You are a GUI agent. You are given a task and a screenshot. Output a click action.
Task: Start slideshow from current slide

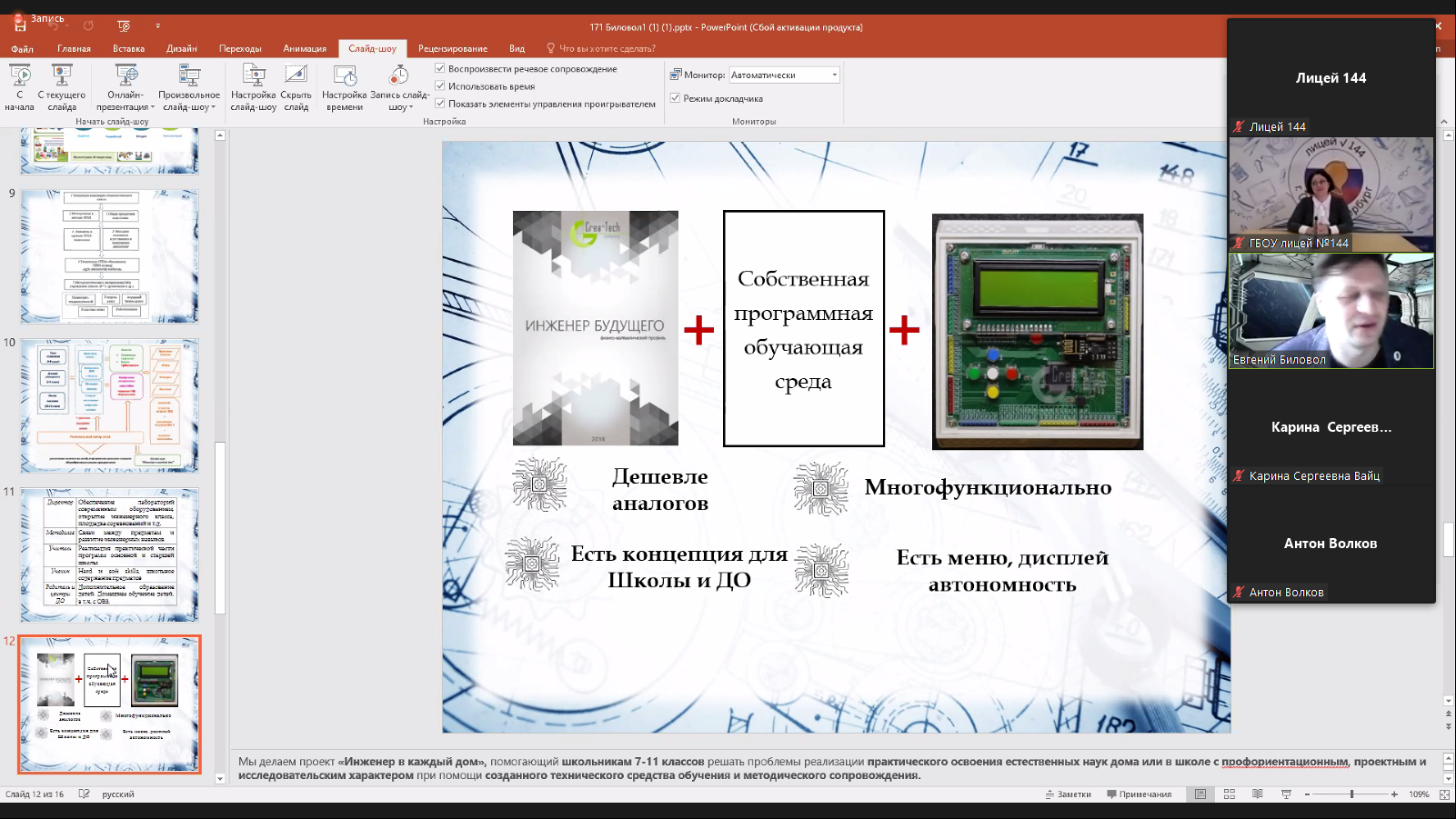coord(62,87)
